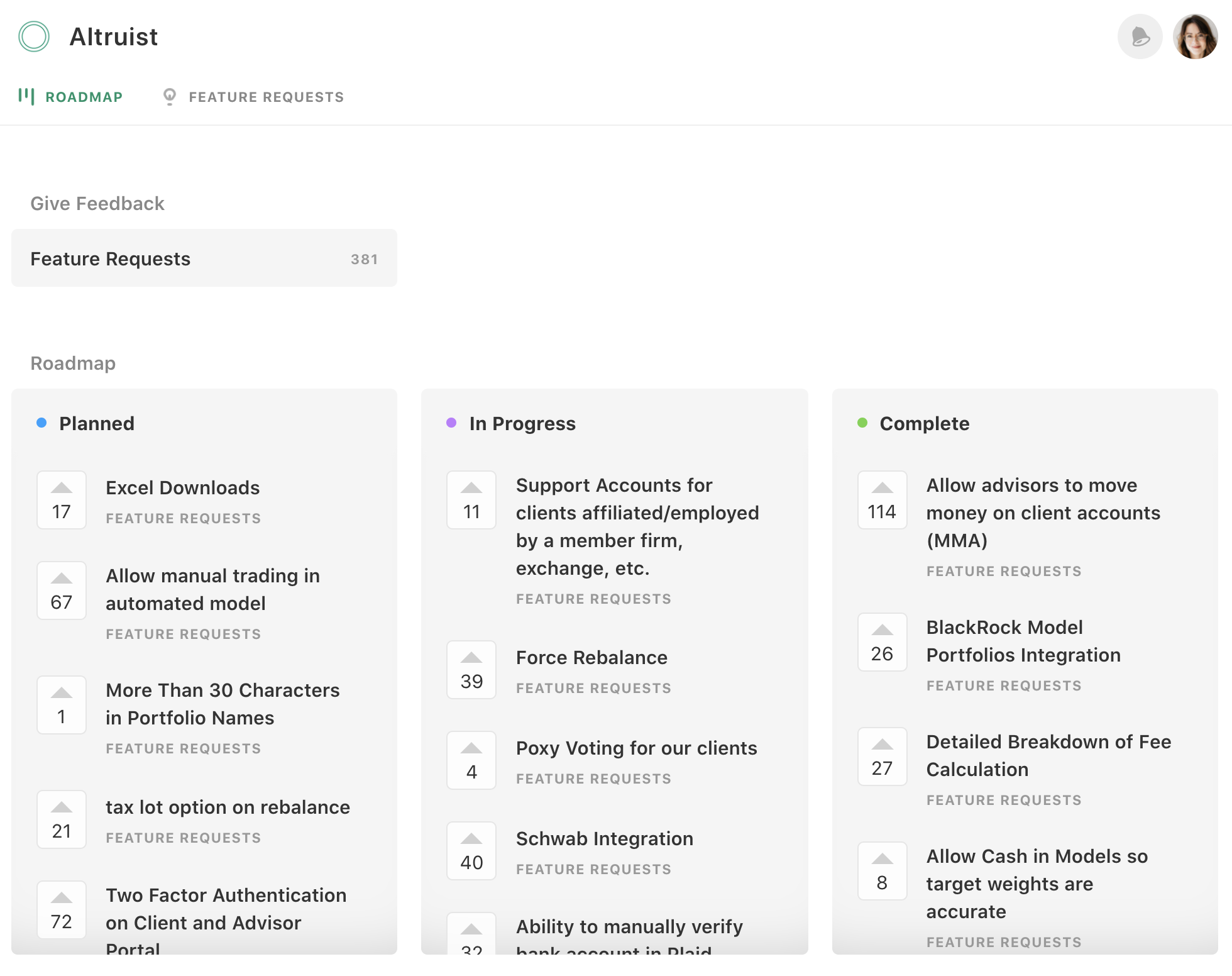Viewport: 1232px width, 976px height.
Task: Open Support Accounts for clients affiliated post
Action: 637,527
